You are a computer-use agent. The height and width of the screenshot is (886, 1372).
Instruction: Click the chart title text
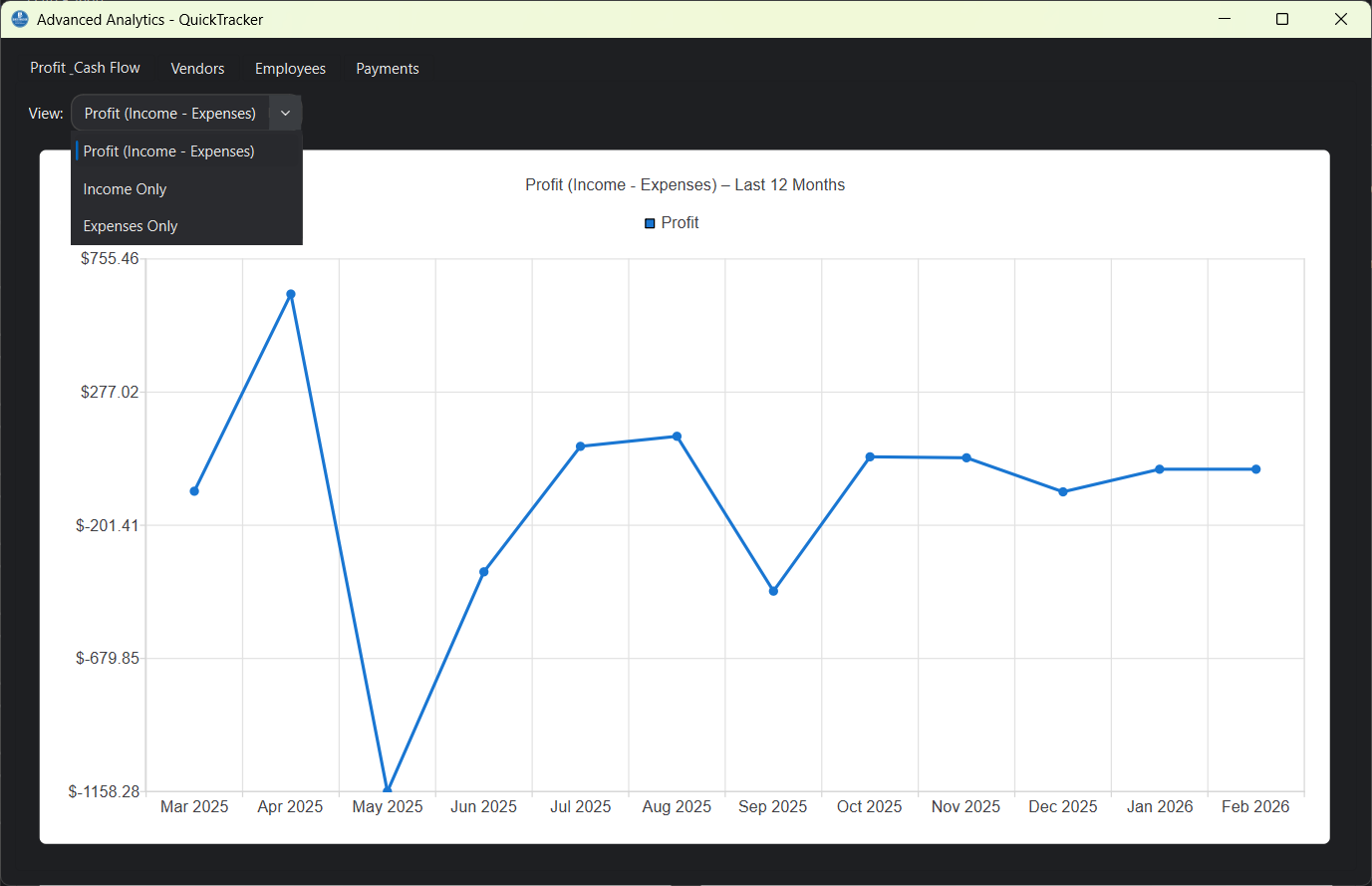point(685,184)
